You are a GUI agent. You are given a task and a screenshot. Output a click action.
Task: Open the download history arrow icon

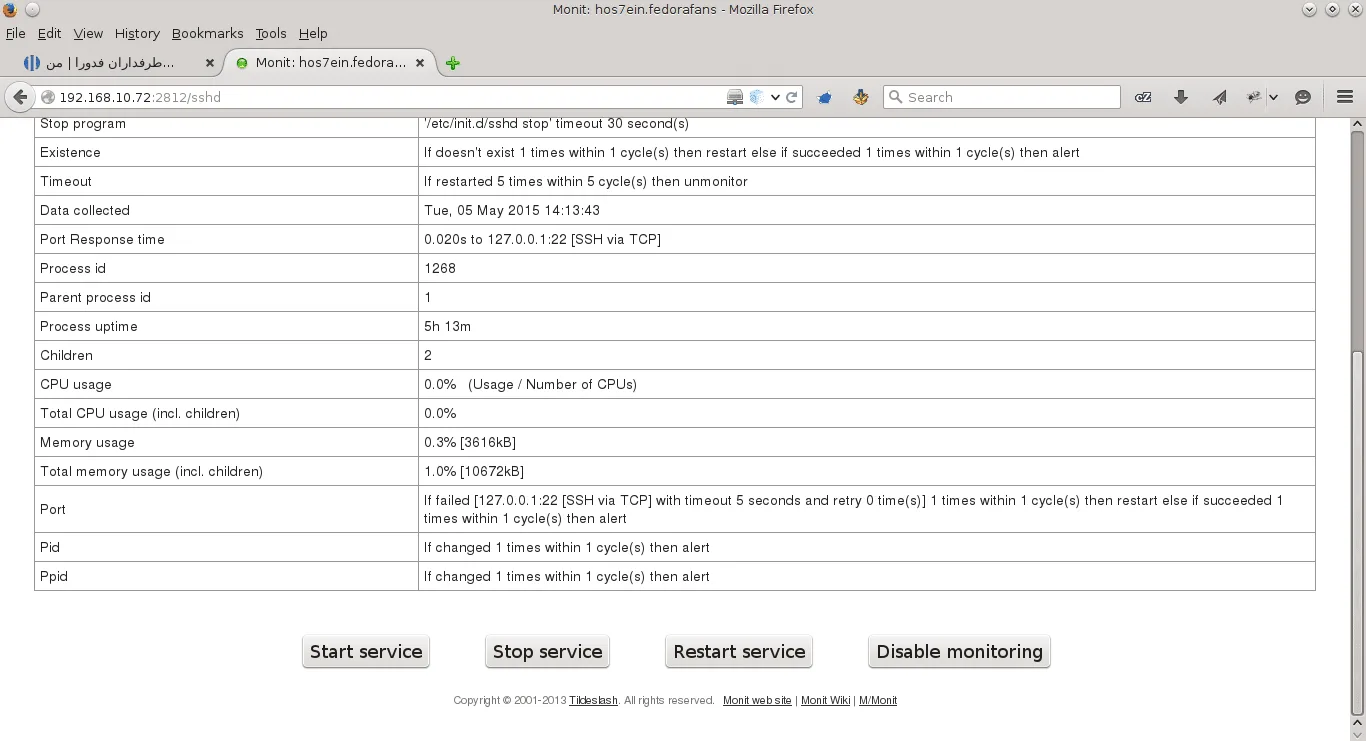(x=1181, y=97)
